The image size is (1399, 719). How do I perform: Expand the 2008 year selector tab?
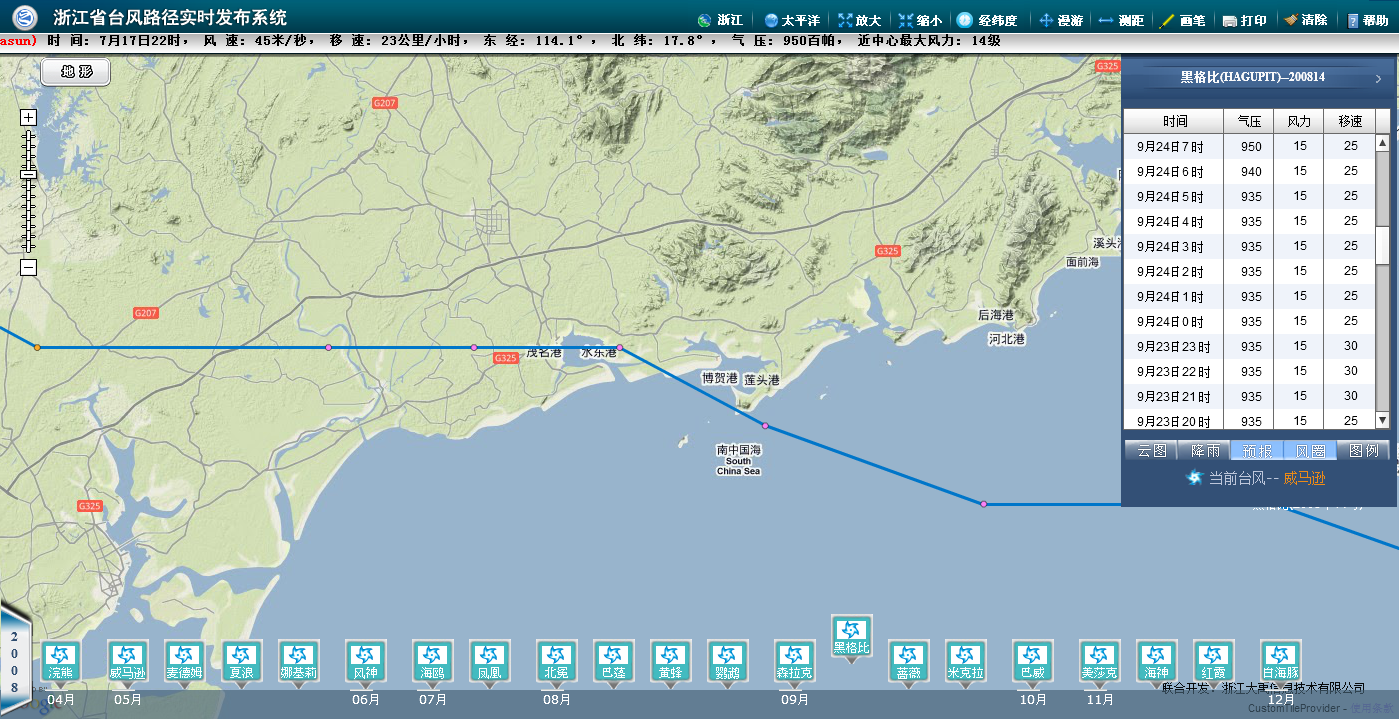pos(14,661)
